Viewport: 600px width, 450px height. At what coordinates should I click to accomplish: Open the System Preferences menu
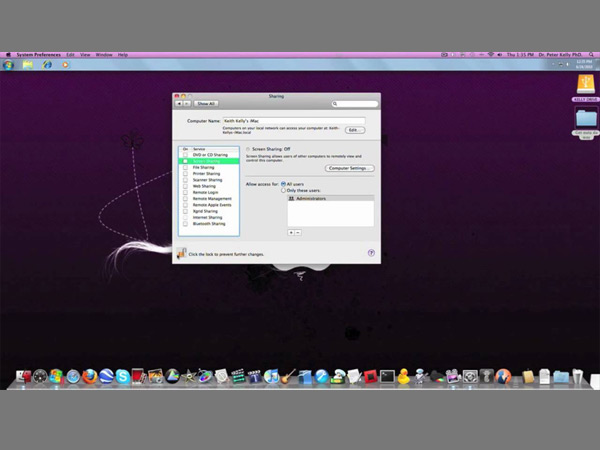[x=39, y=55]
